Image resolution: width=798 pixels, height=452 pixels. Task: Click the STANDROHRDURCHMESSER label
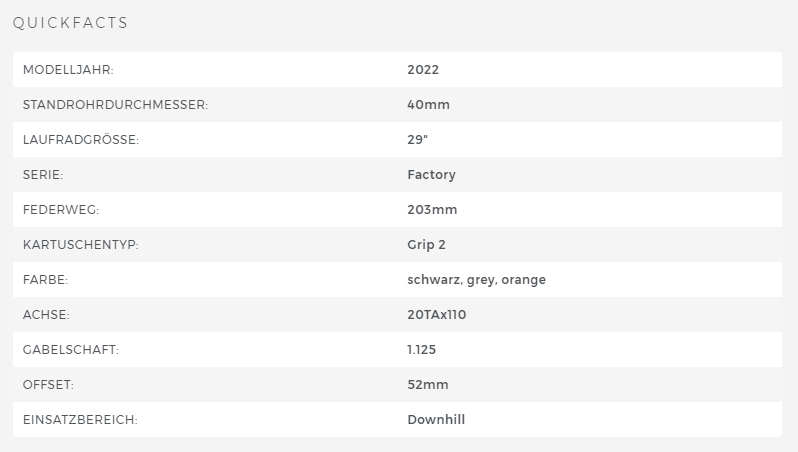coord(115,105)
